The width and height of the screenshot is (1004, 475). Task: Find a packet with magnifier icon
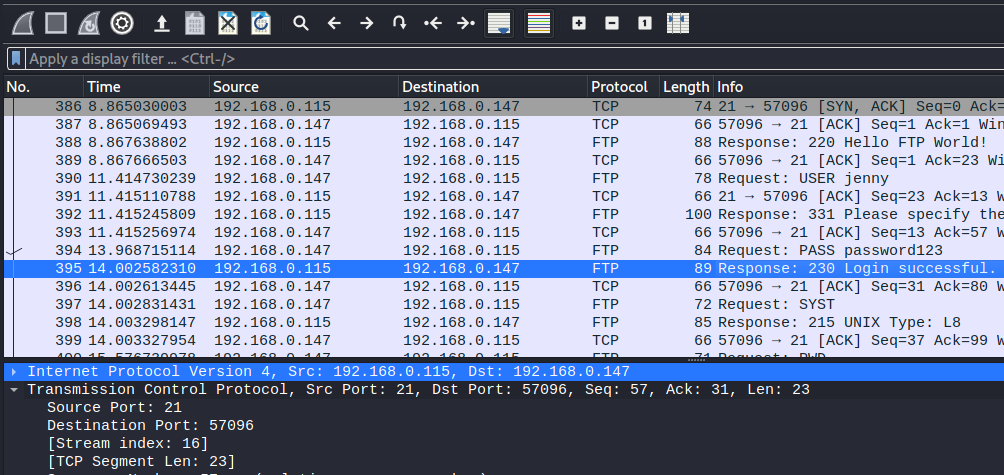point(300,24)
